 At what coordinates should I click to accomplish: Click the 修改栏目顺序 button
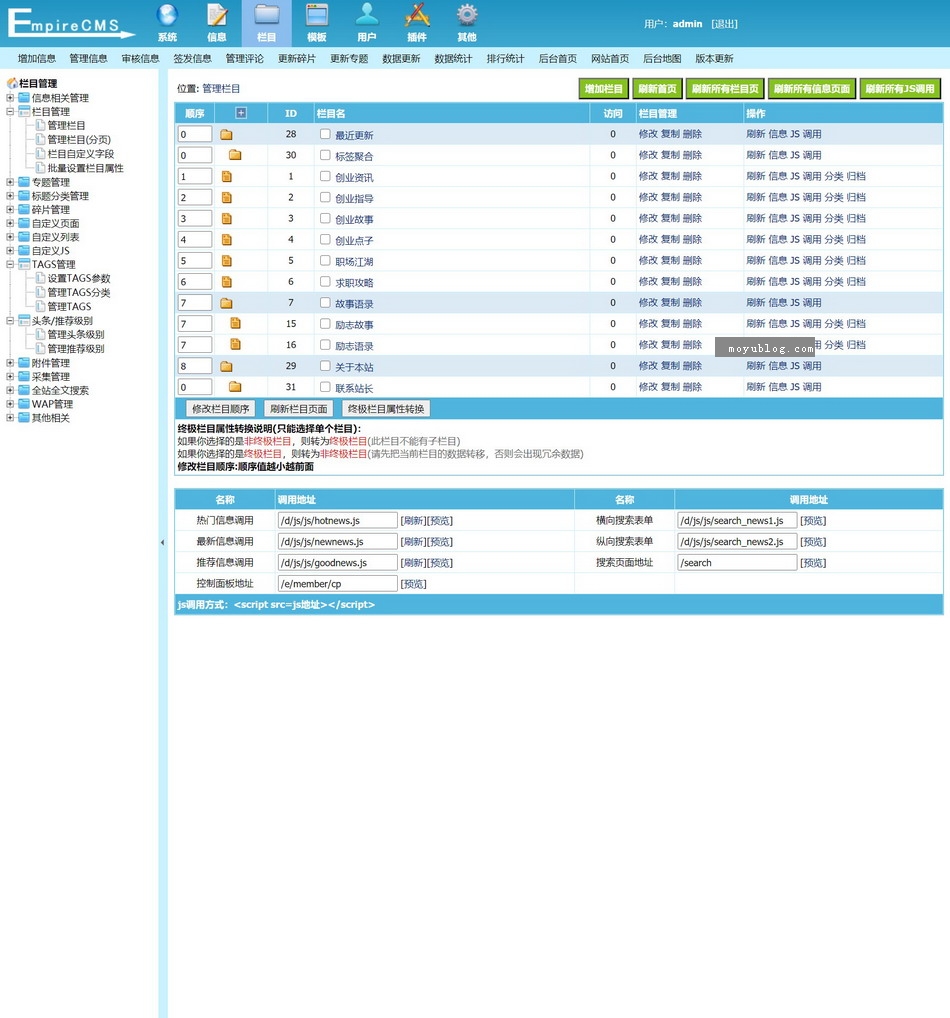tap(221, 408)
